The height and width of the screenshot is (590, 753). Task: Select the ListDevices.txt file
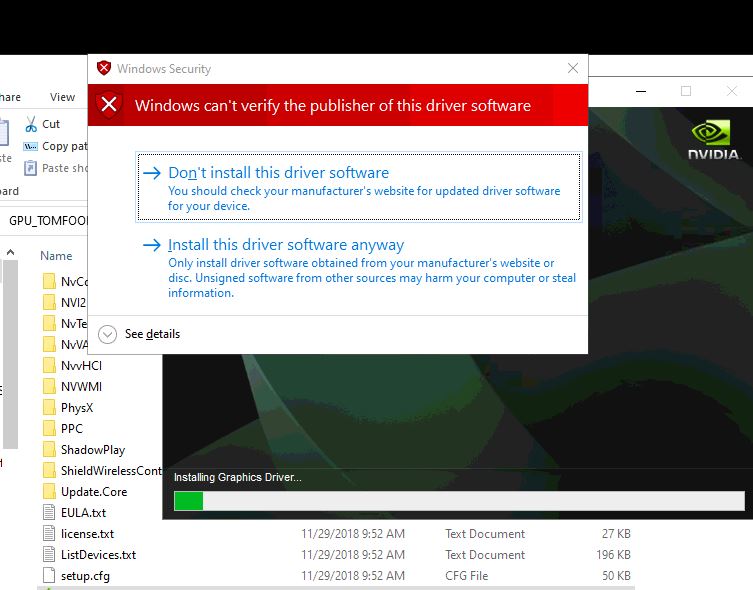tap(98, 555)
